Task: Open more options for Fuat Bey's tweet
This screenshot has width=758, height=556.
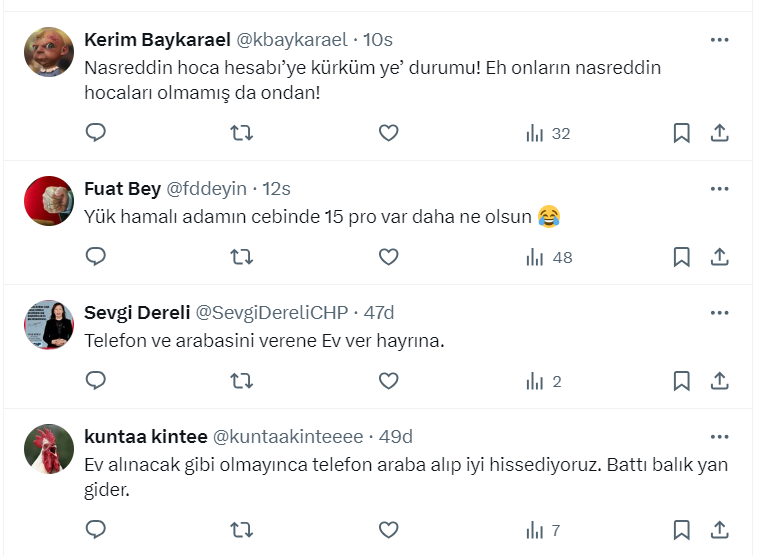Action: (719, 188)
